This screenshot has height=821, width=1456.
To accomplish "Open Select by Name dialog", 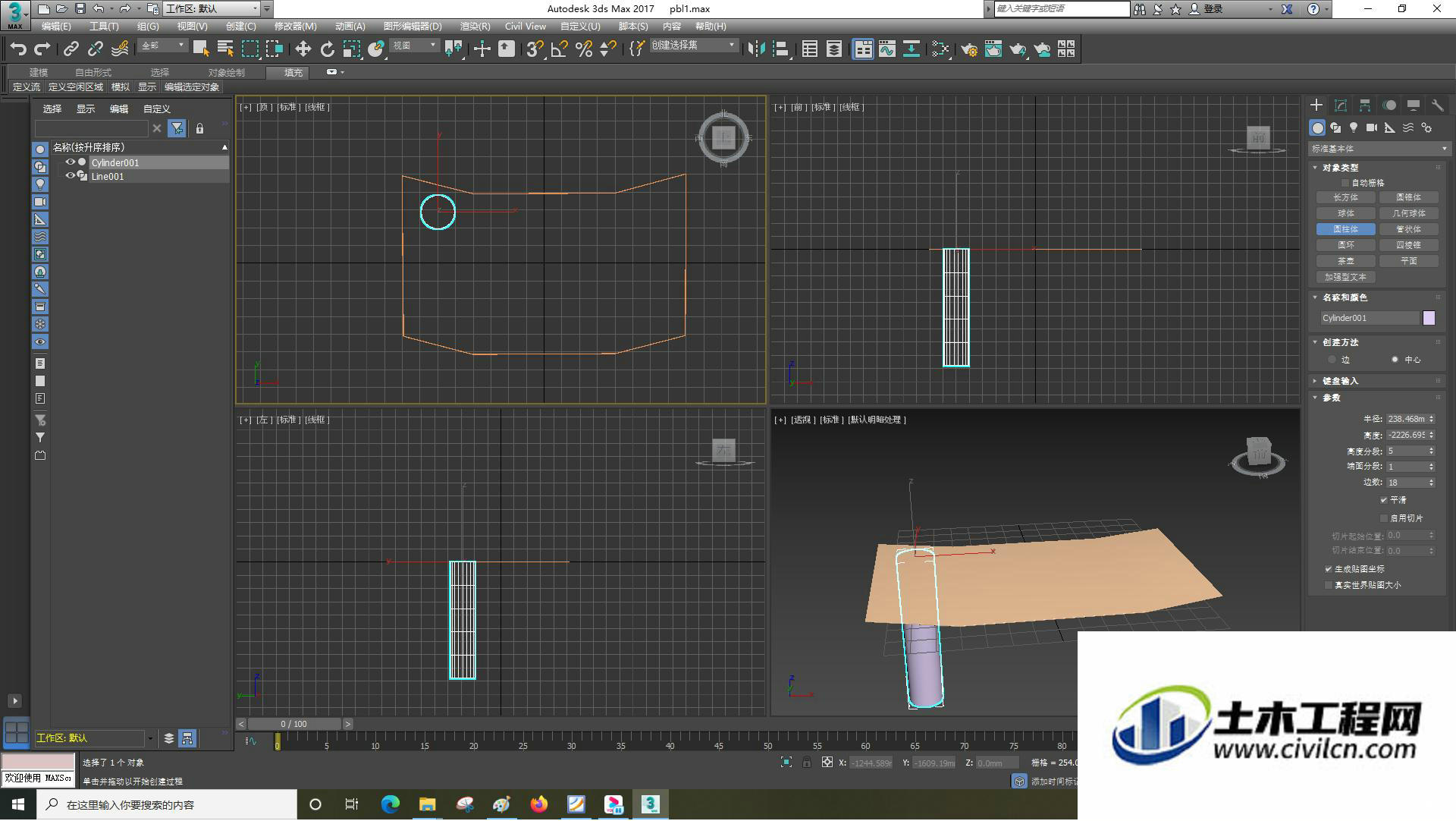I will coord(225,49).
